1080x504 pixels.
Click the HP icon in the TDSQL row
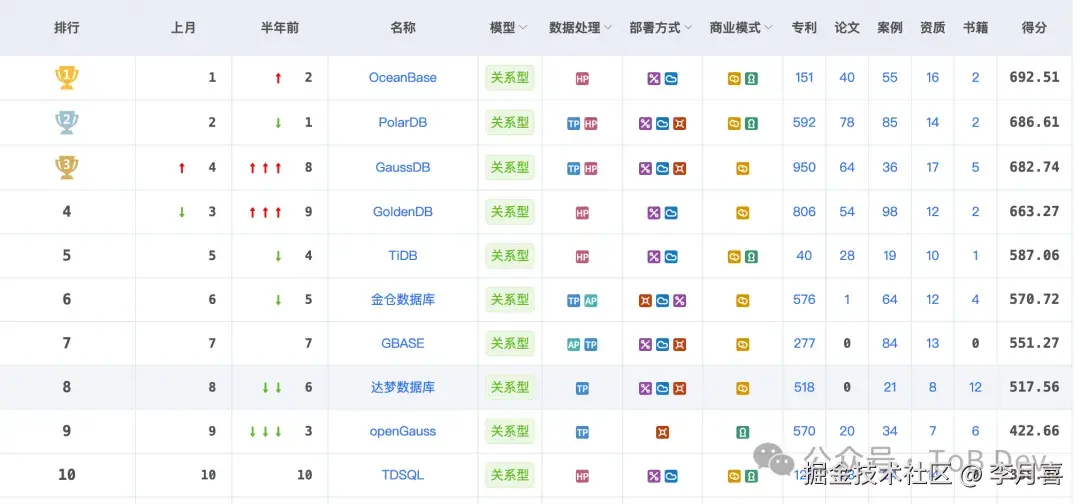[582, 476]
